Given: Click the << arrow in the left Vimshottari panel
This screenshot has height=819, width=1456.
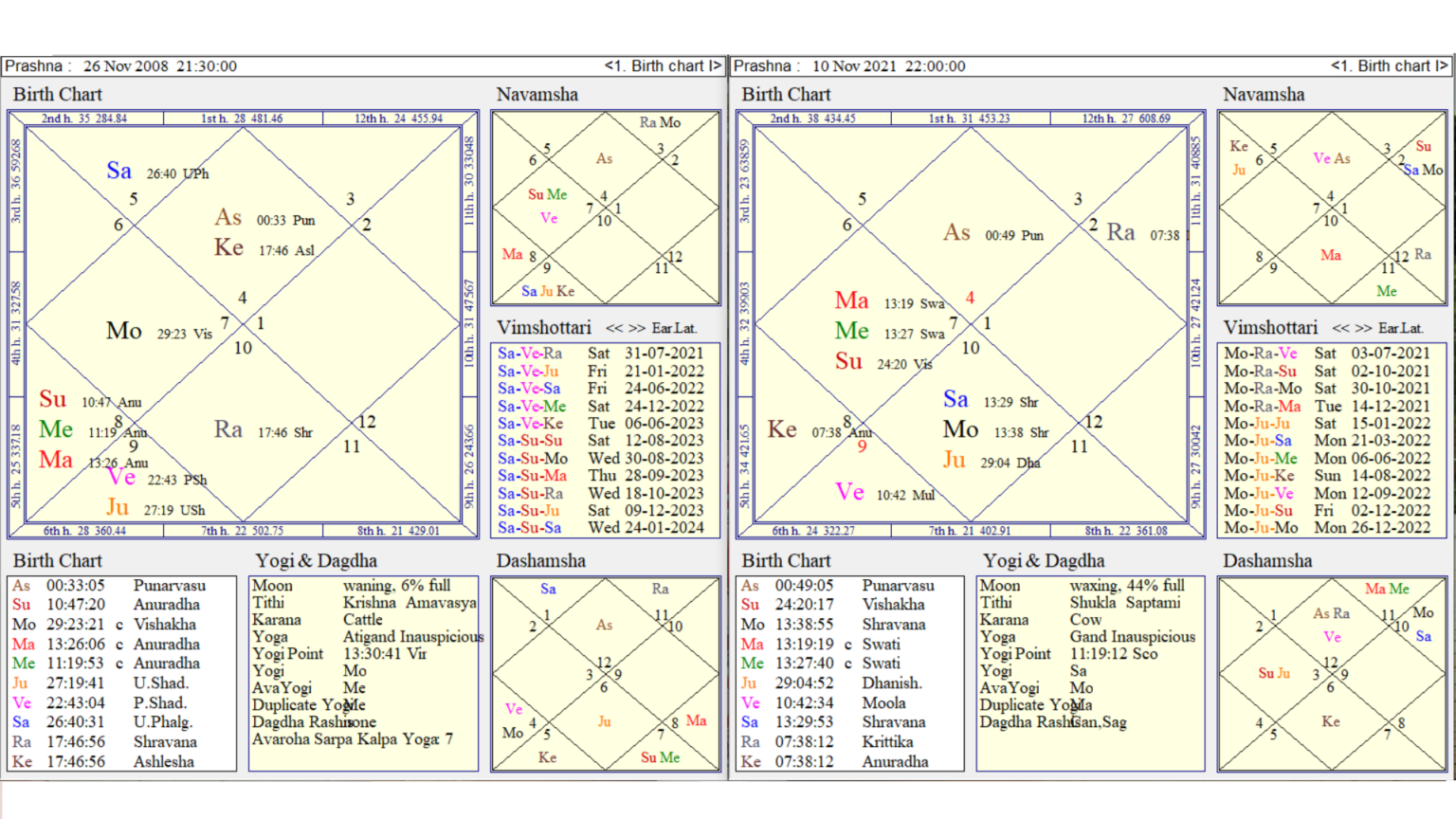Looking at the screenshot, I should point(617,328).
